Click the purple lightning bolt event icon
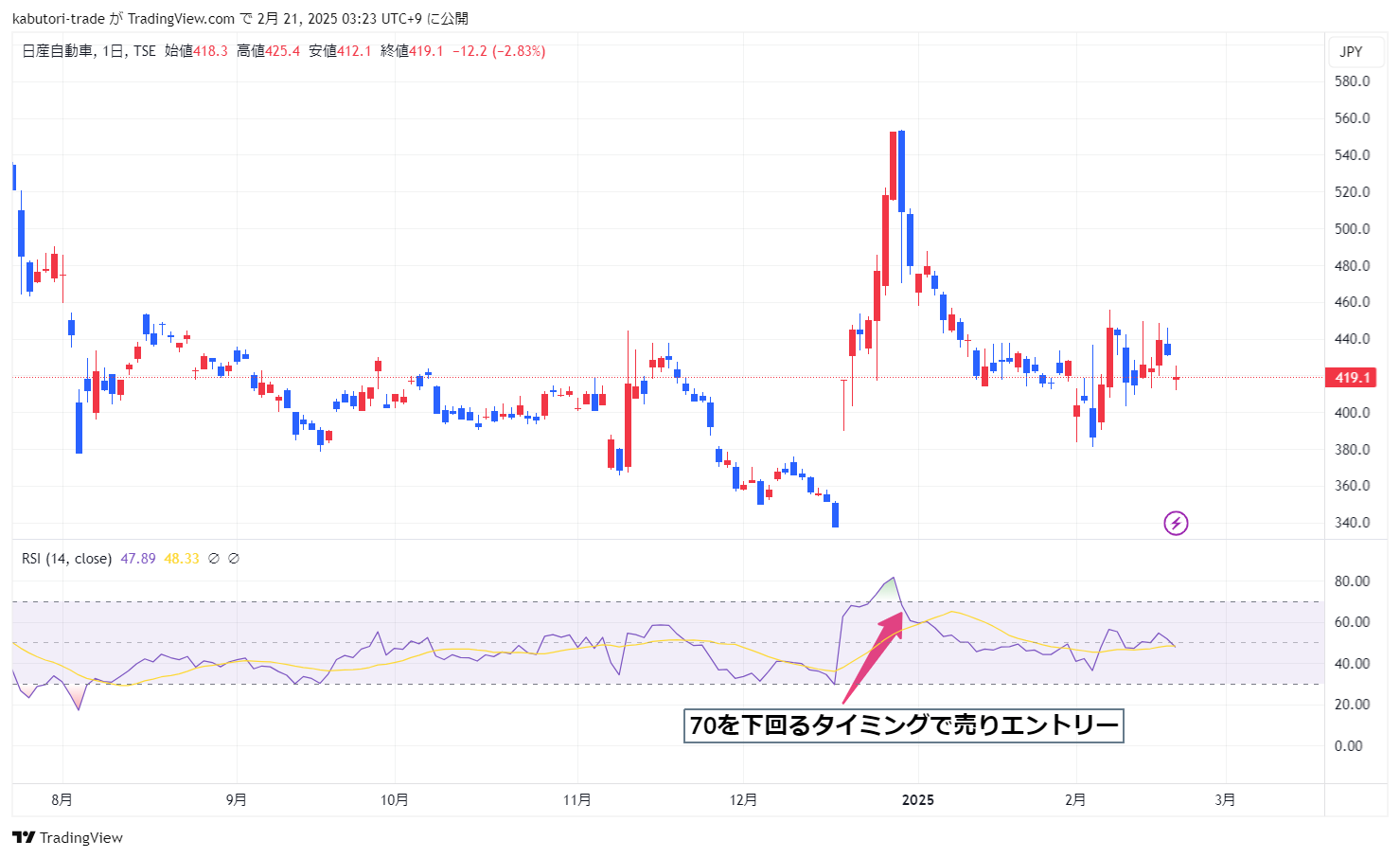Viewport: 1400px width, 858px height. [1176, 523]
